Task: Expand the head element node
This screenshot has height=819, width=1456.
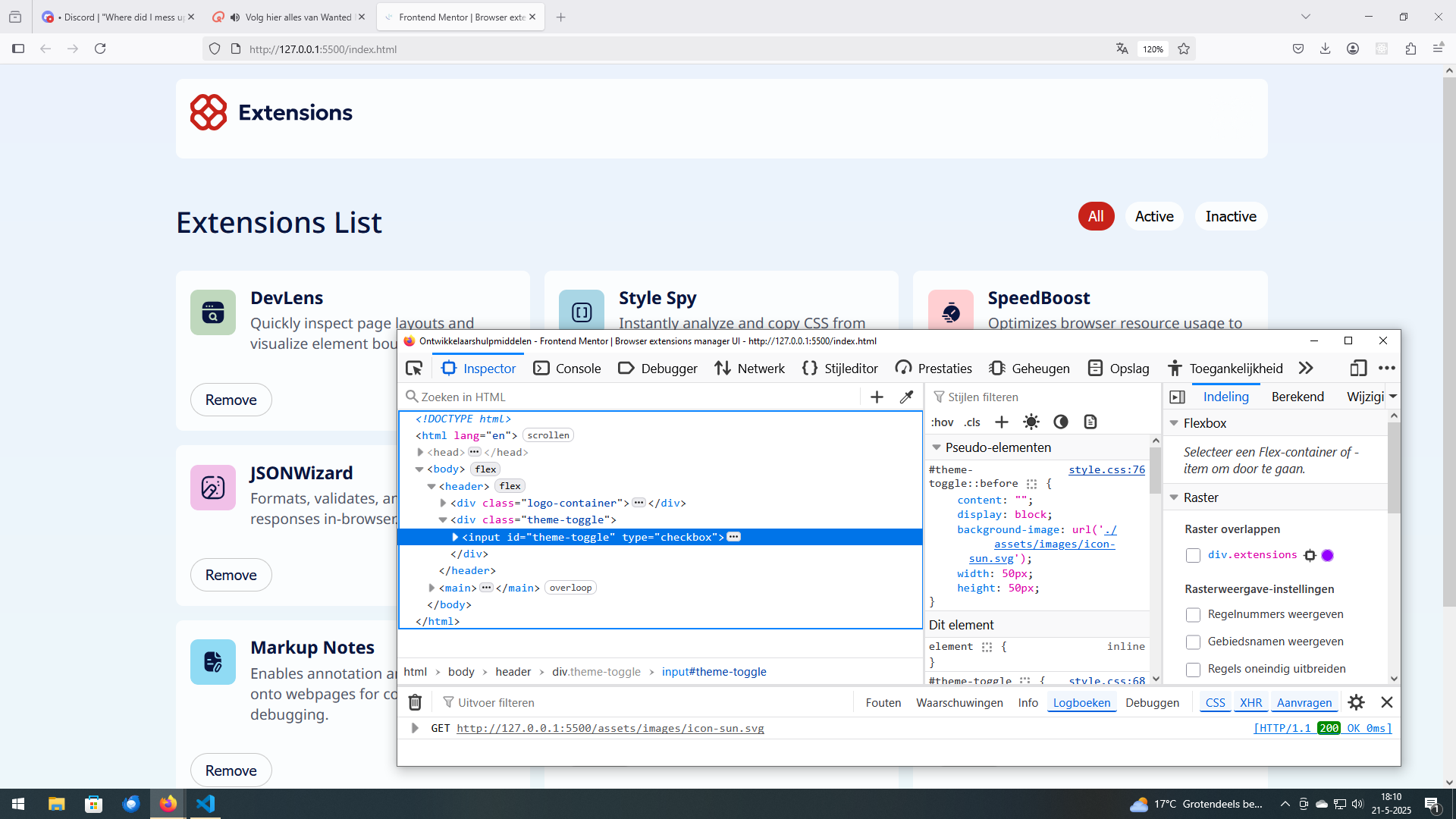Action: coord(420,453)
